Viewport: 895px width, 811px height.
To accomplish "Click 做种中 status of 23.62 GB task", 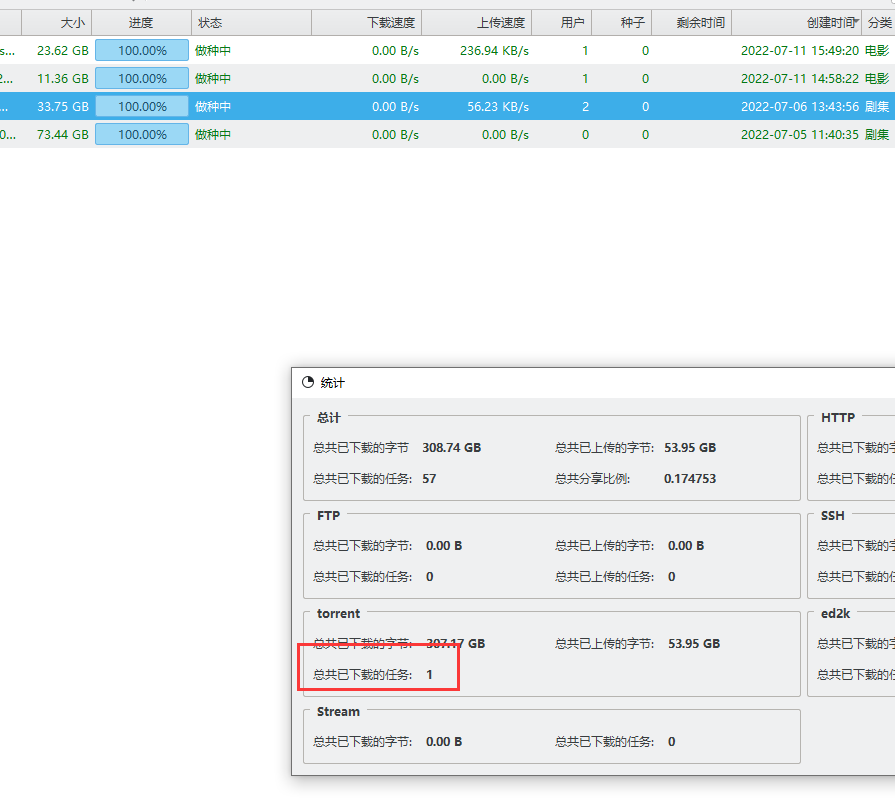I will pos(213,51).
